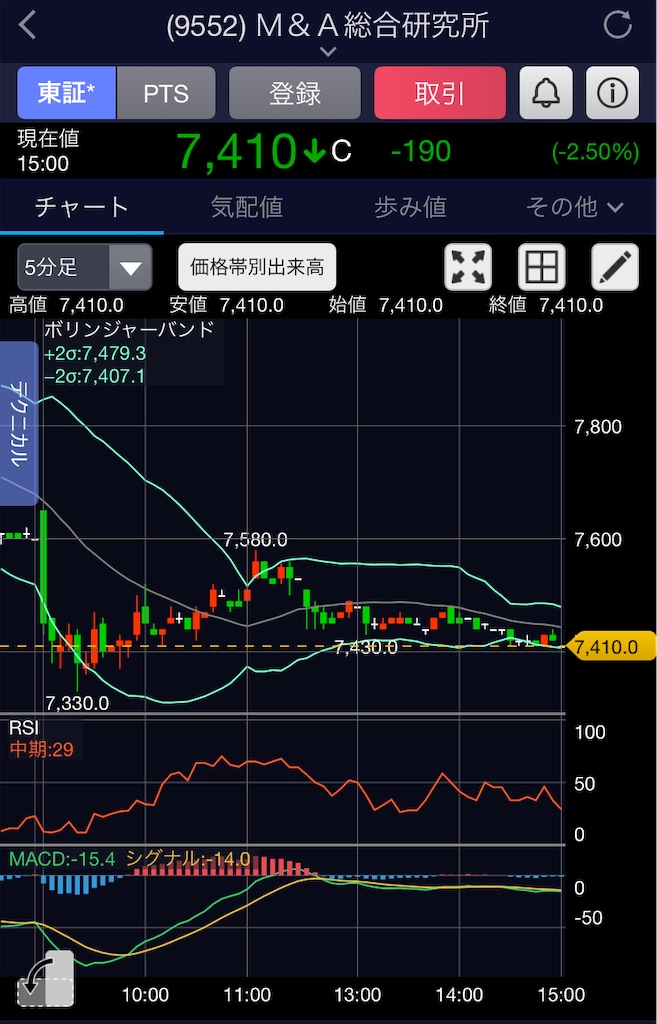Screen dimensions: 657x1024
Task: Tap the 10:00 time axis label
Action: pos(145,995)
